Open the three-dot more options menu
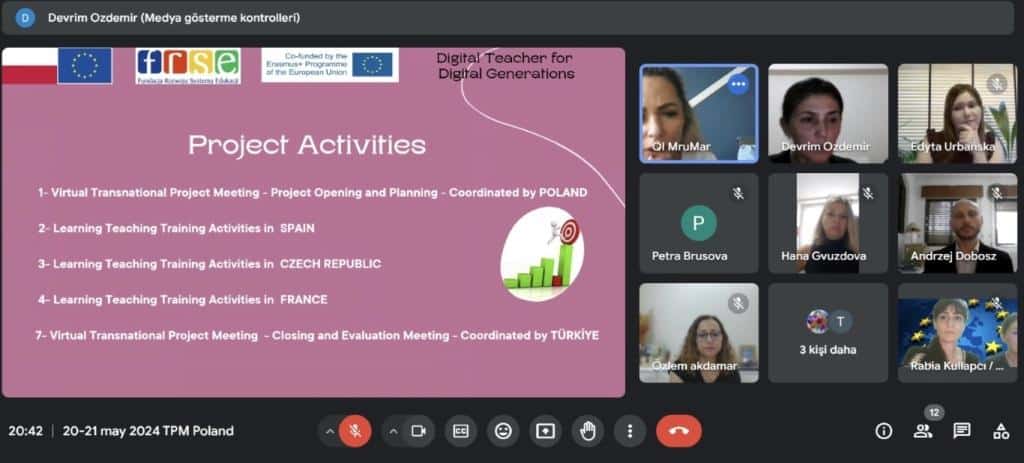 coord(629,431)
